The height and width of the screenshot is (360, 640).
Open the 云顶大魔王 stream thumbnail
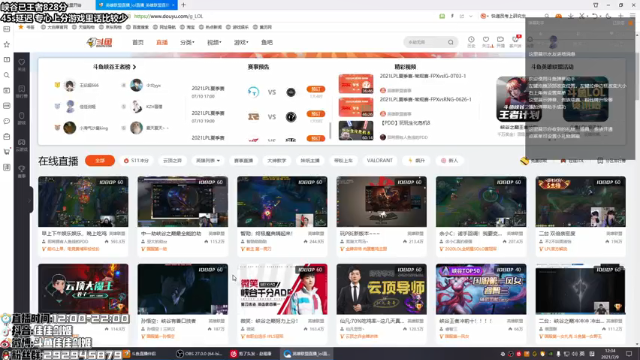pos(83,289)
